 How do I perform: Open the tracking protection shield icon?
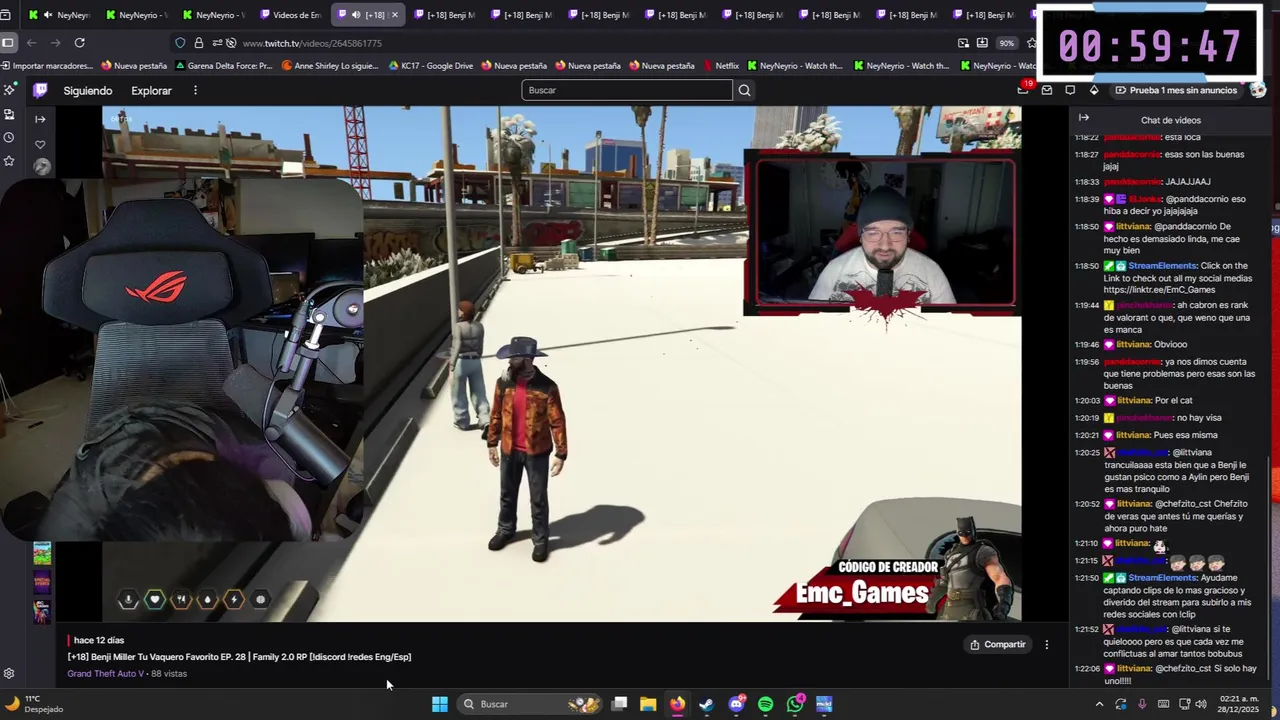[x=180, y=43]
